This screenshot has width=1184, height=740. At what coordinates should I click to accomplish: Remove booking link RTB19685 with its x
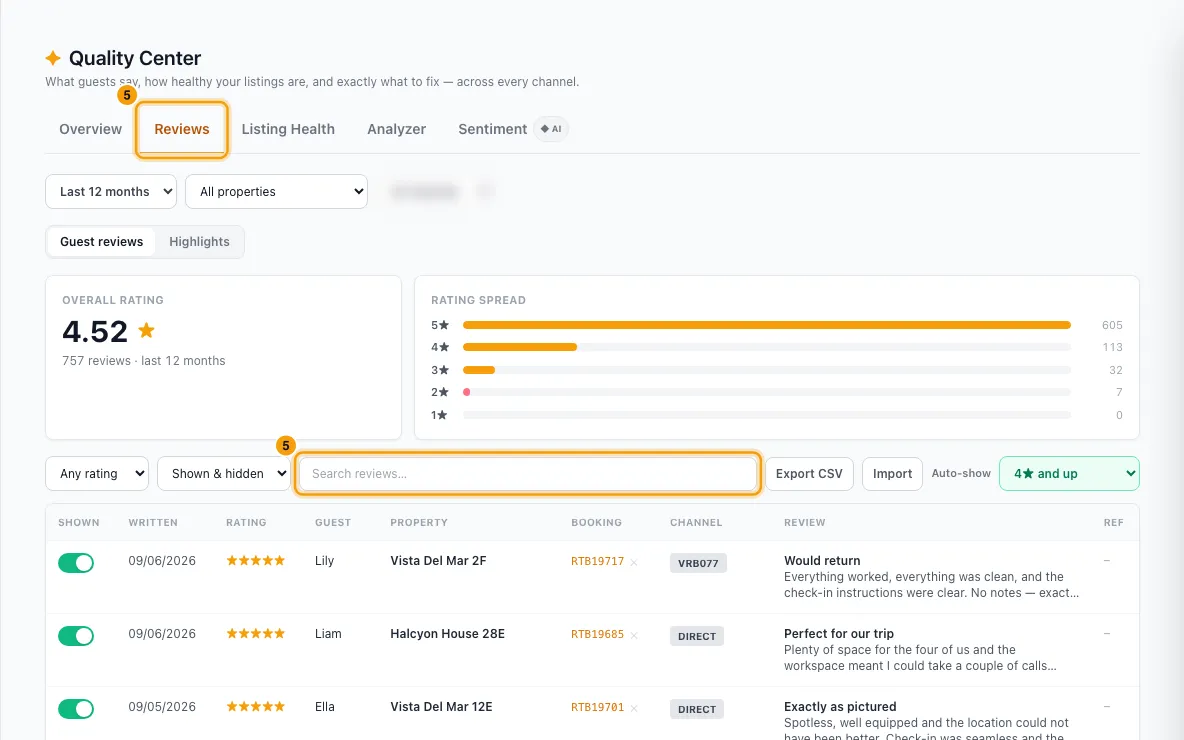634,635
